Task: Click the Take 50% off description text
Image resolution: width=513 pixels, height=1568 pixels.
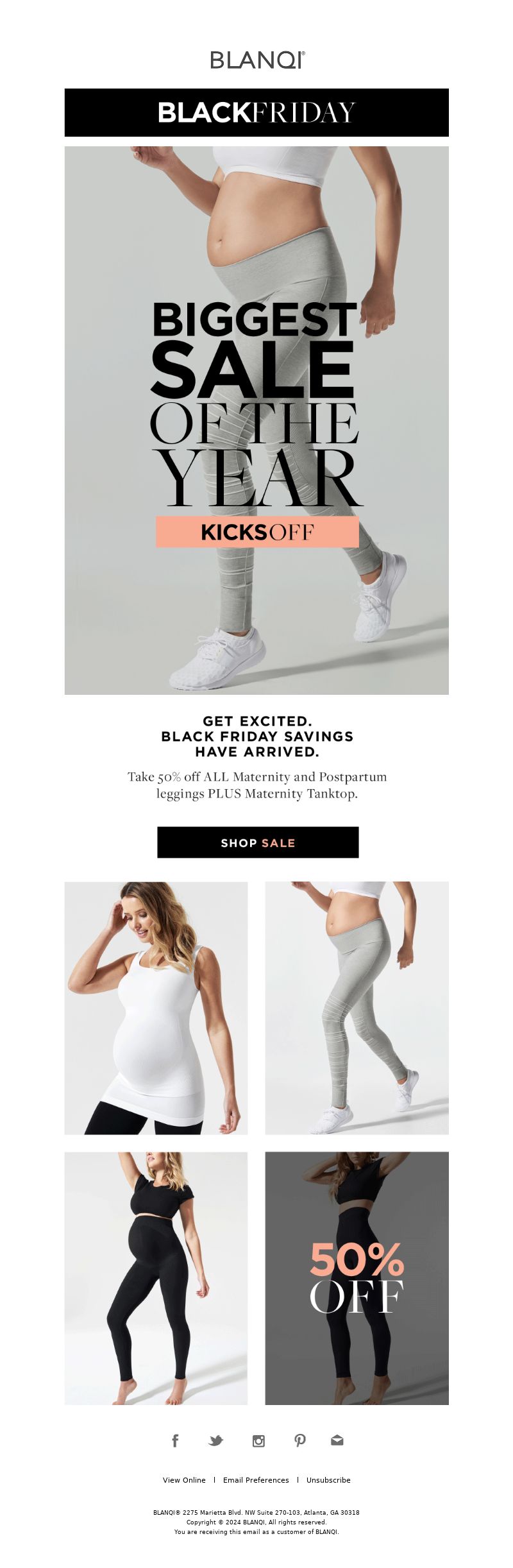Action: (257, 785)
